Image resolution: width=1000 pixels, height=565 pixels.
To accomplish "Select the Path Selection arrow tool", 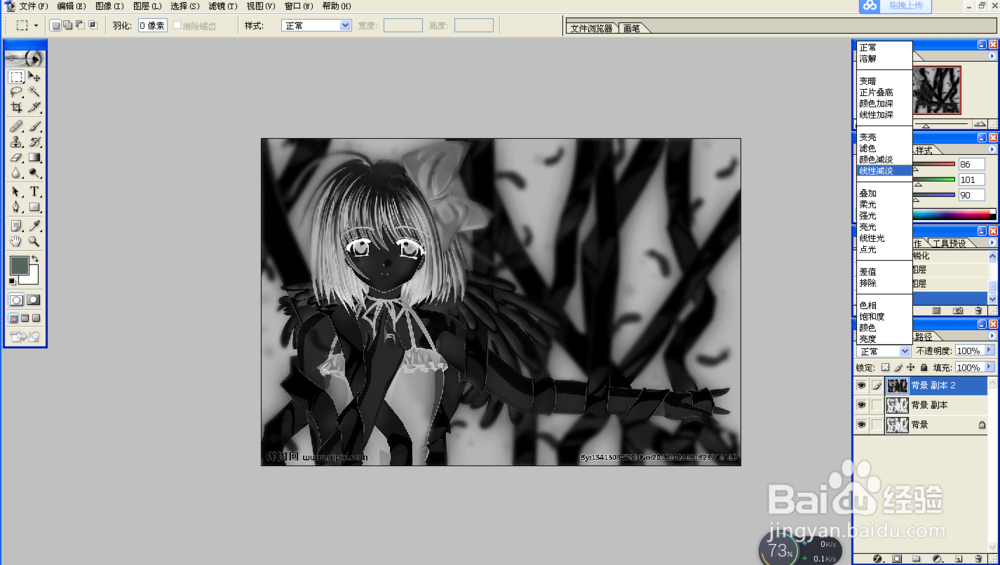I will 17,191.
